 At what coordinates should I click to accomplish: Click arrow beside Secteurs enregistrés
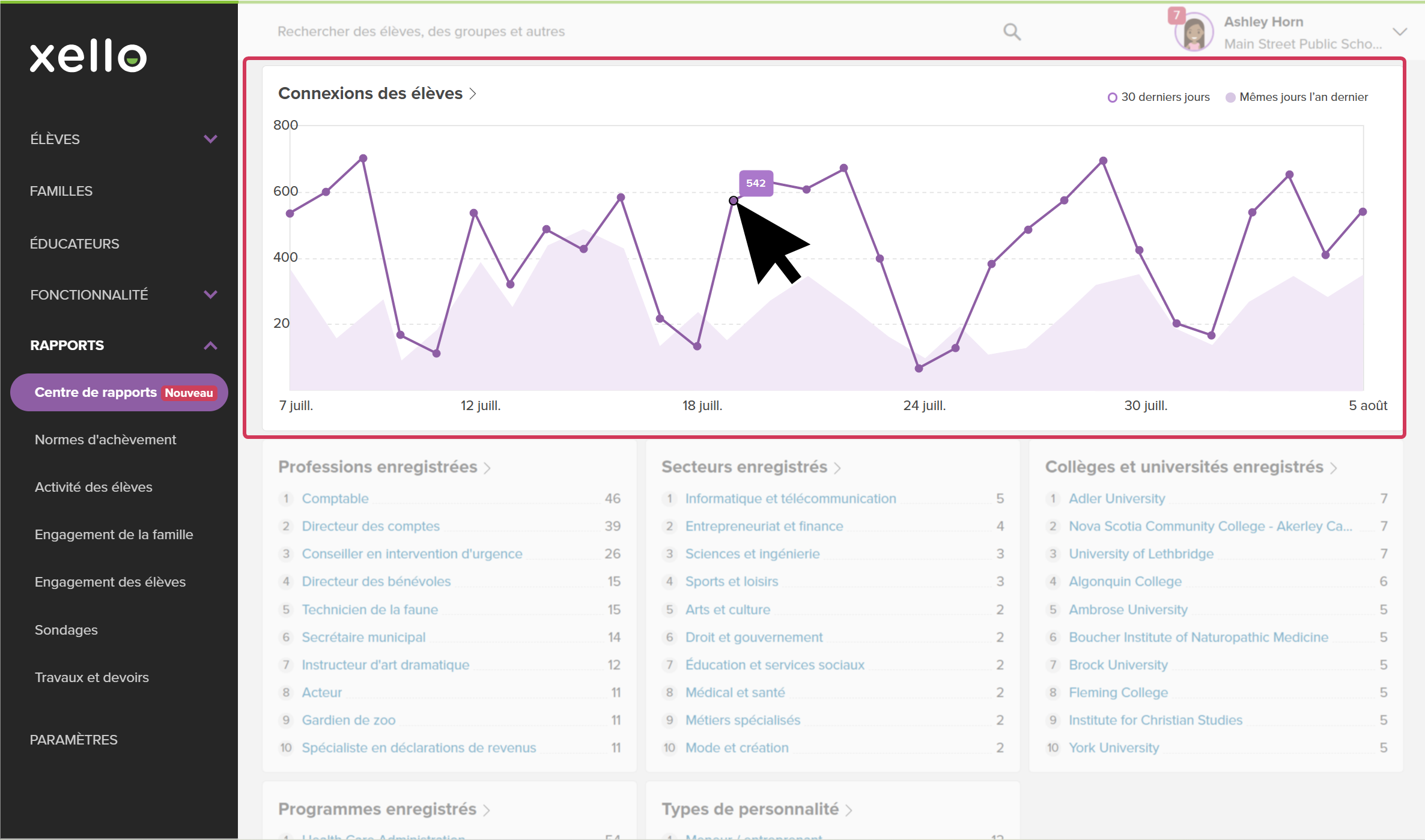(837, 468)
